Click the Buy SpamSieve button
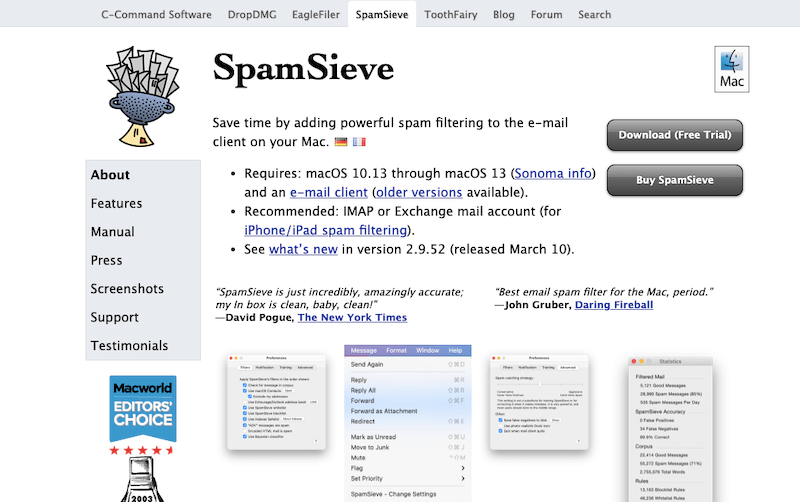Viewport: 800px width, 502px height. (x=674, y=180)
